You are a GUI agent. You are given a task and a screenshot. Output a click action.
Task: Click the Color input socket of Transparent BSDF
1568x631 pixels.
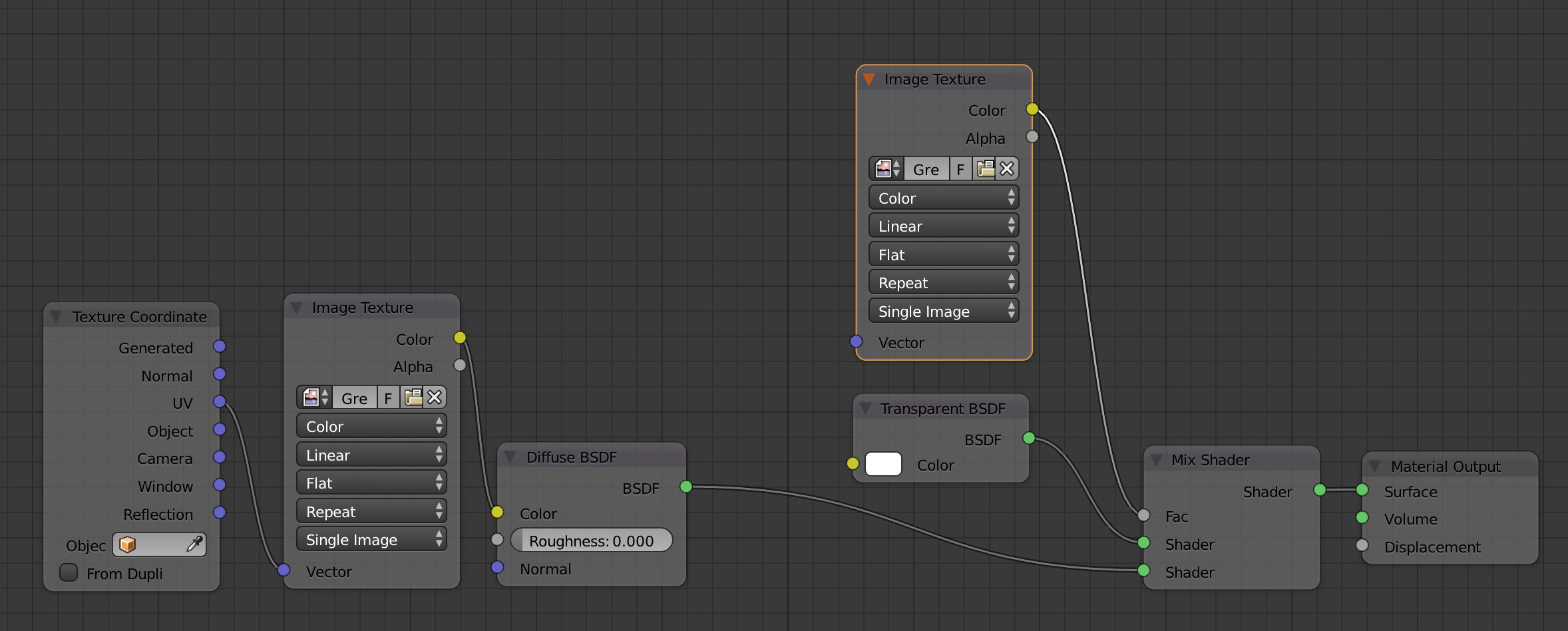tap(853, 463)
